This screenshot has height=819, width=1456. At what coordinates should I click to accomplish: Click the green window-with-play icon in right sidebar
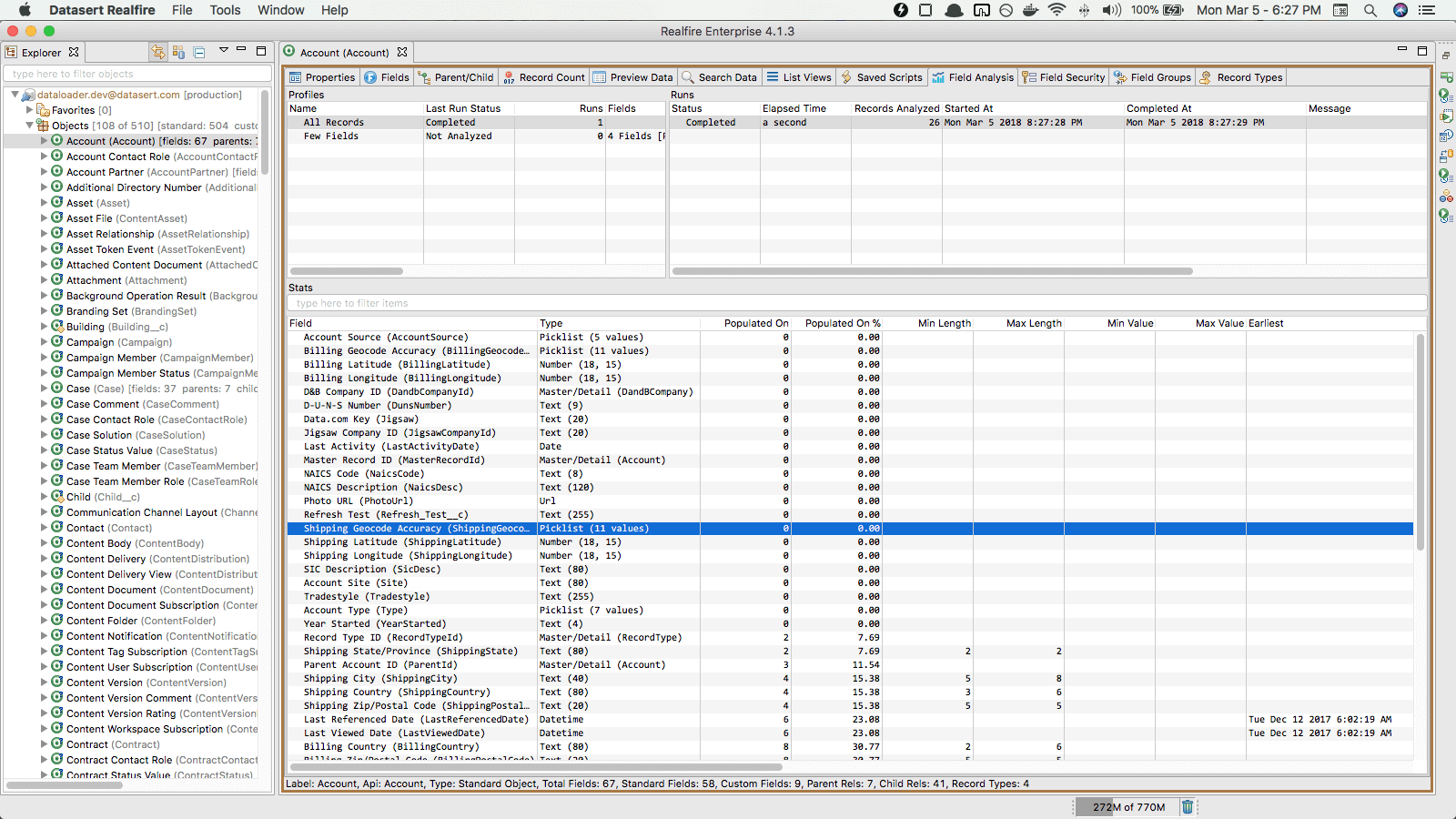(x=1446, y=76)
